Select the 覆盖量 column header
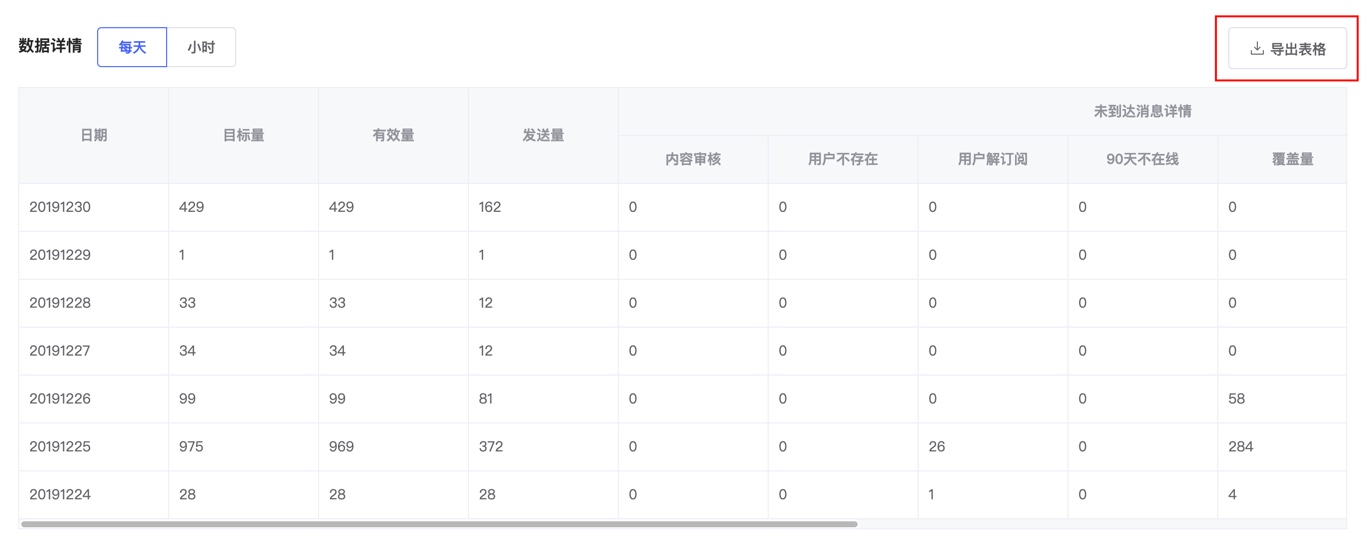The width and height of the screenshot is (1367, 544). (1292, 159)
